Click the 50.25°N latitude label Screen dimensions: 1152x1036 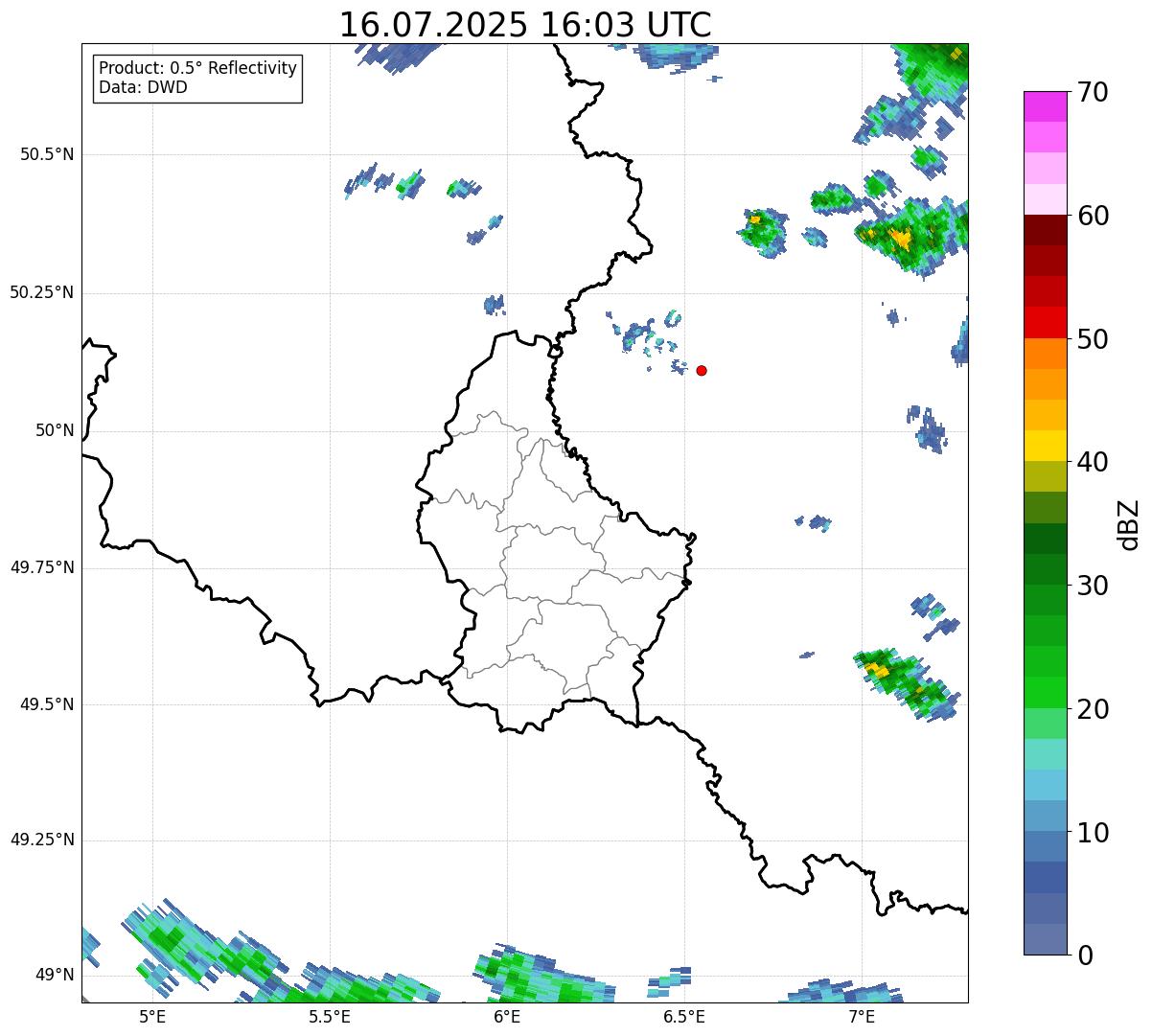click(41, 292)
